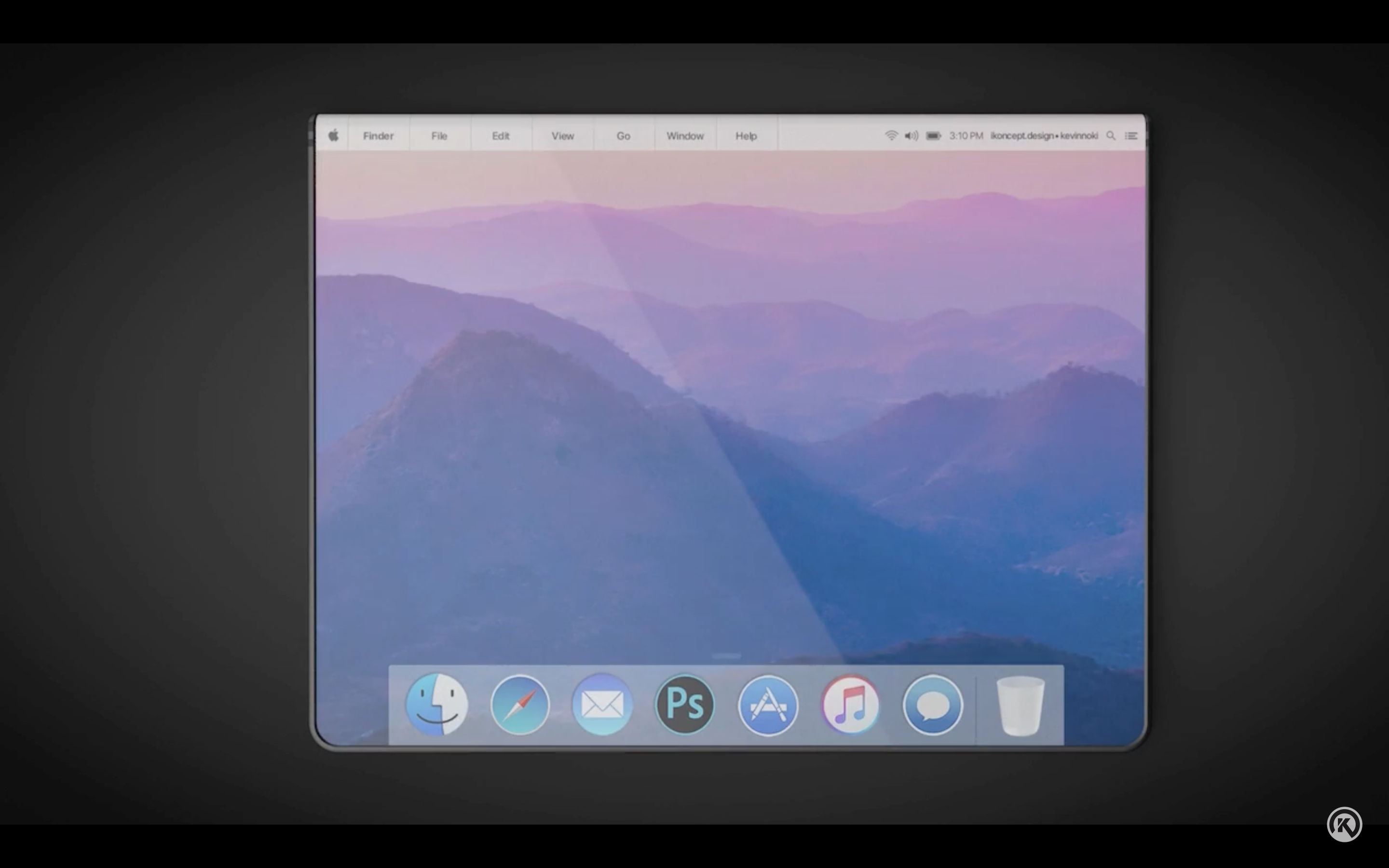1389x868 pixels.
Task: Open the Edit menu
Action: [x=501, y=136]
